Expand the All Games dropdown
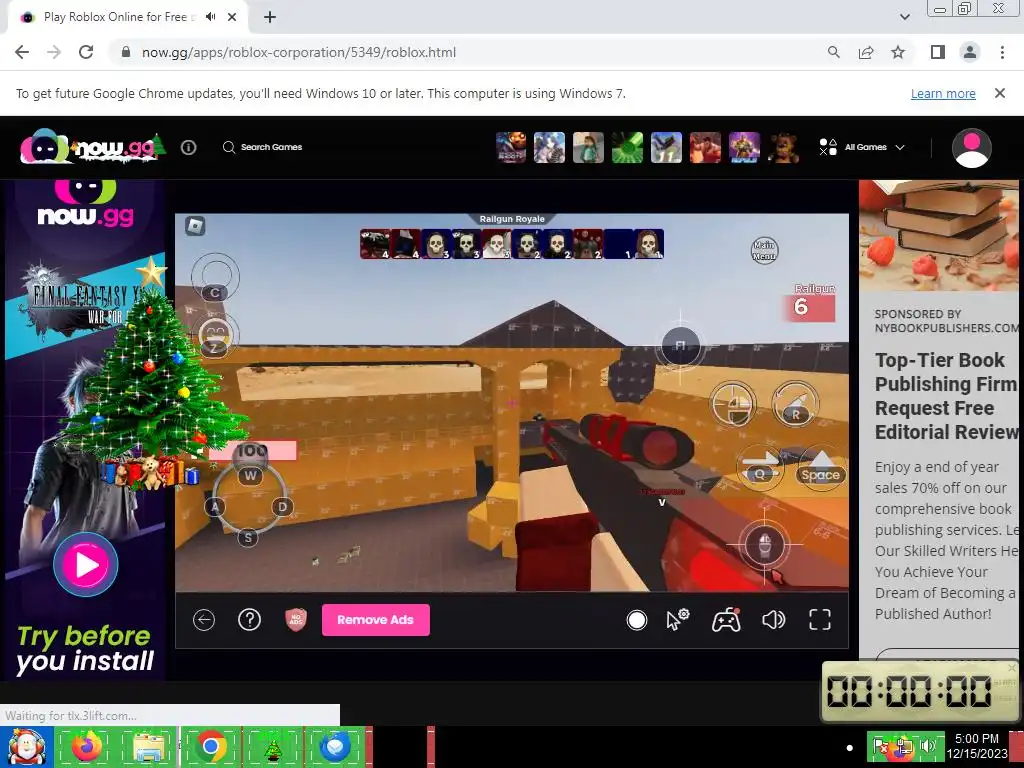Viewport: 1024px width, 768px height. point(862,147)
